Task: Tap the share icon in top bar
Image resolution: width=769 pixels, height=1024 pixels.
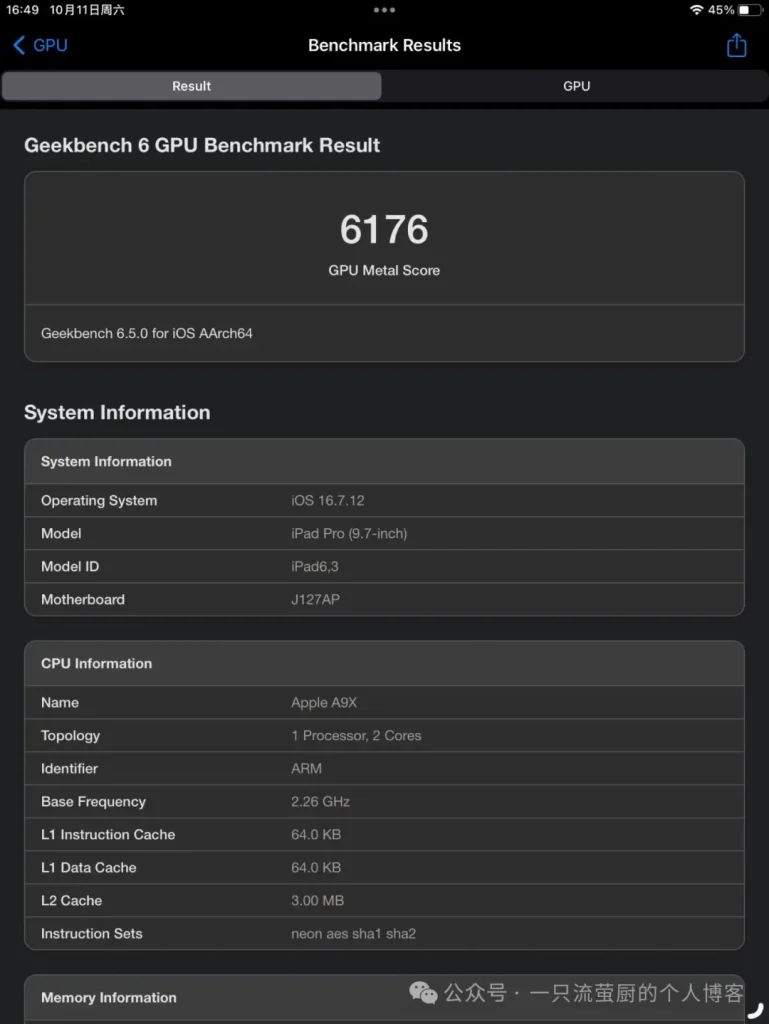Action: tap(737, 45)
